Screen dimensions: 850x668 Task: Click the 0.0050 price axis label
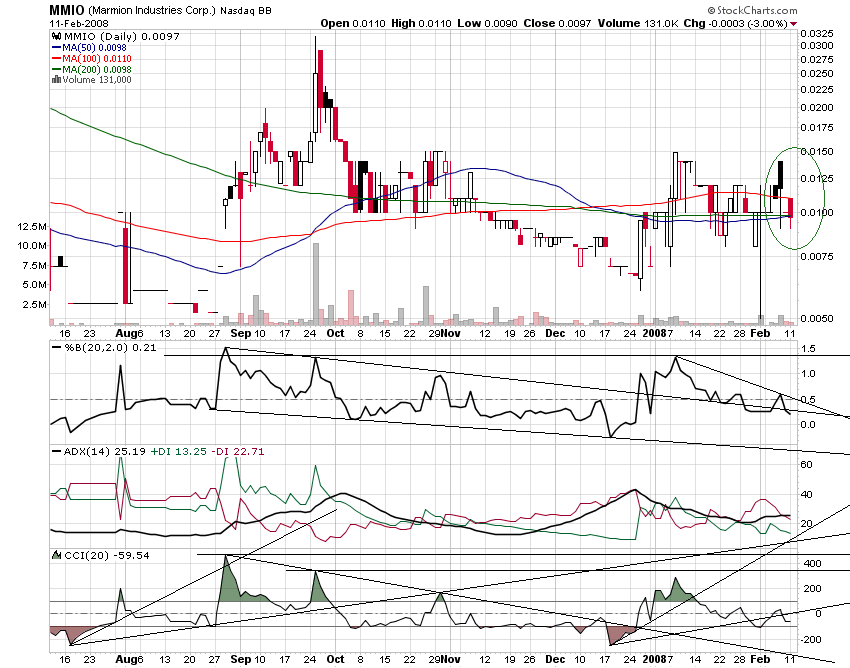click(817, 319)
